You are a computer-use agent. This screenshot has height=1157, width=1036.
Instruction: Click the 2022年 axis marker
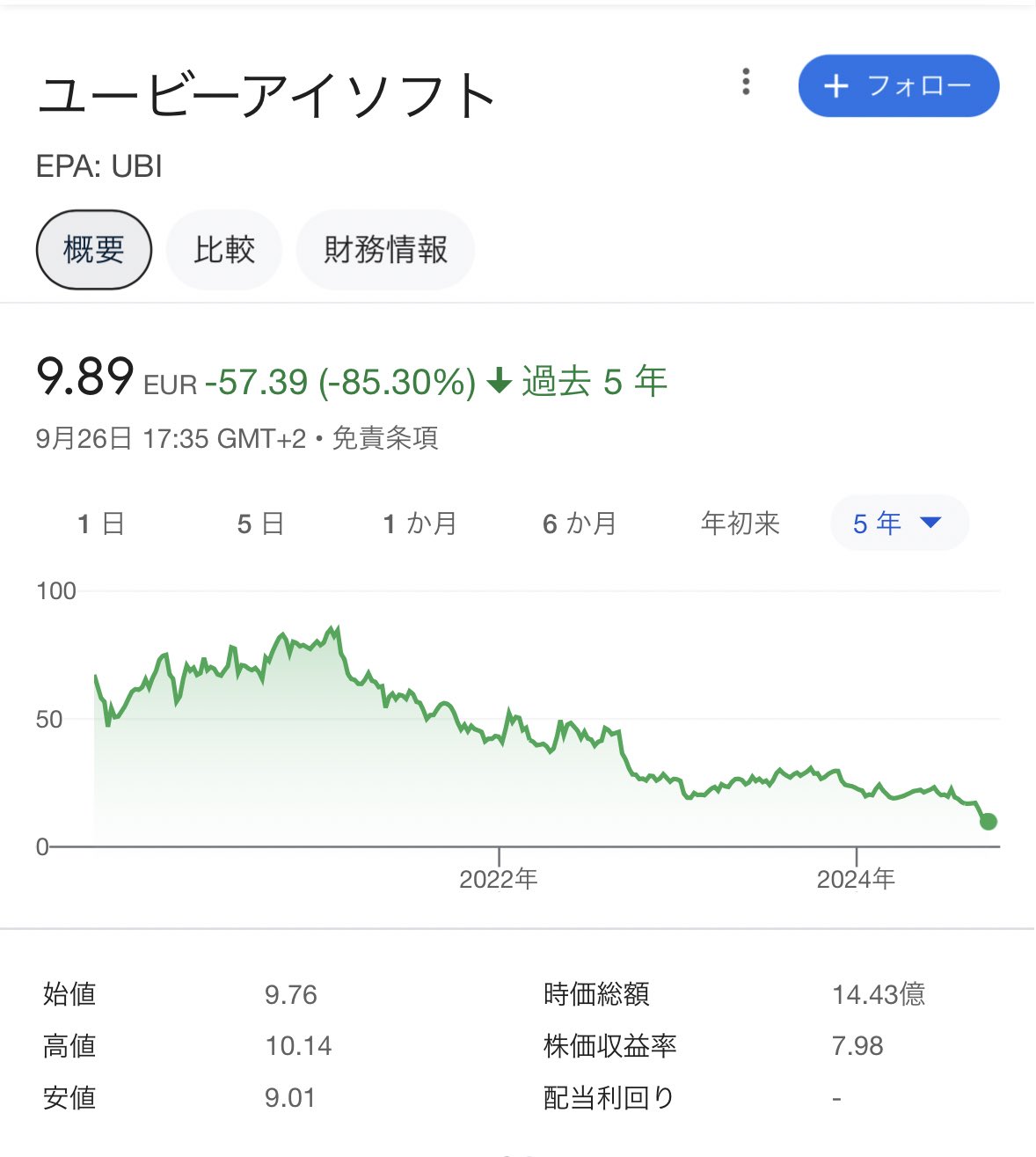coord(499,879)
